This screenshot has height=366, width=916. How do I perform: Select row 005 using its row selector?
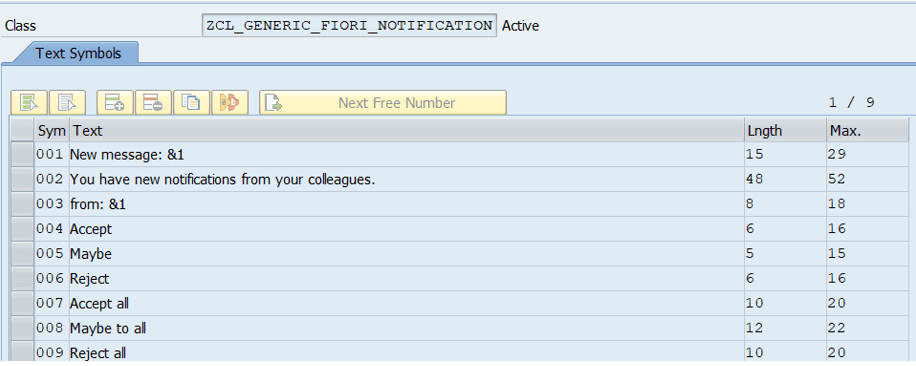tap(22, 254)
